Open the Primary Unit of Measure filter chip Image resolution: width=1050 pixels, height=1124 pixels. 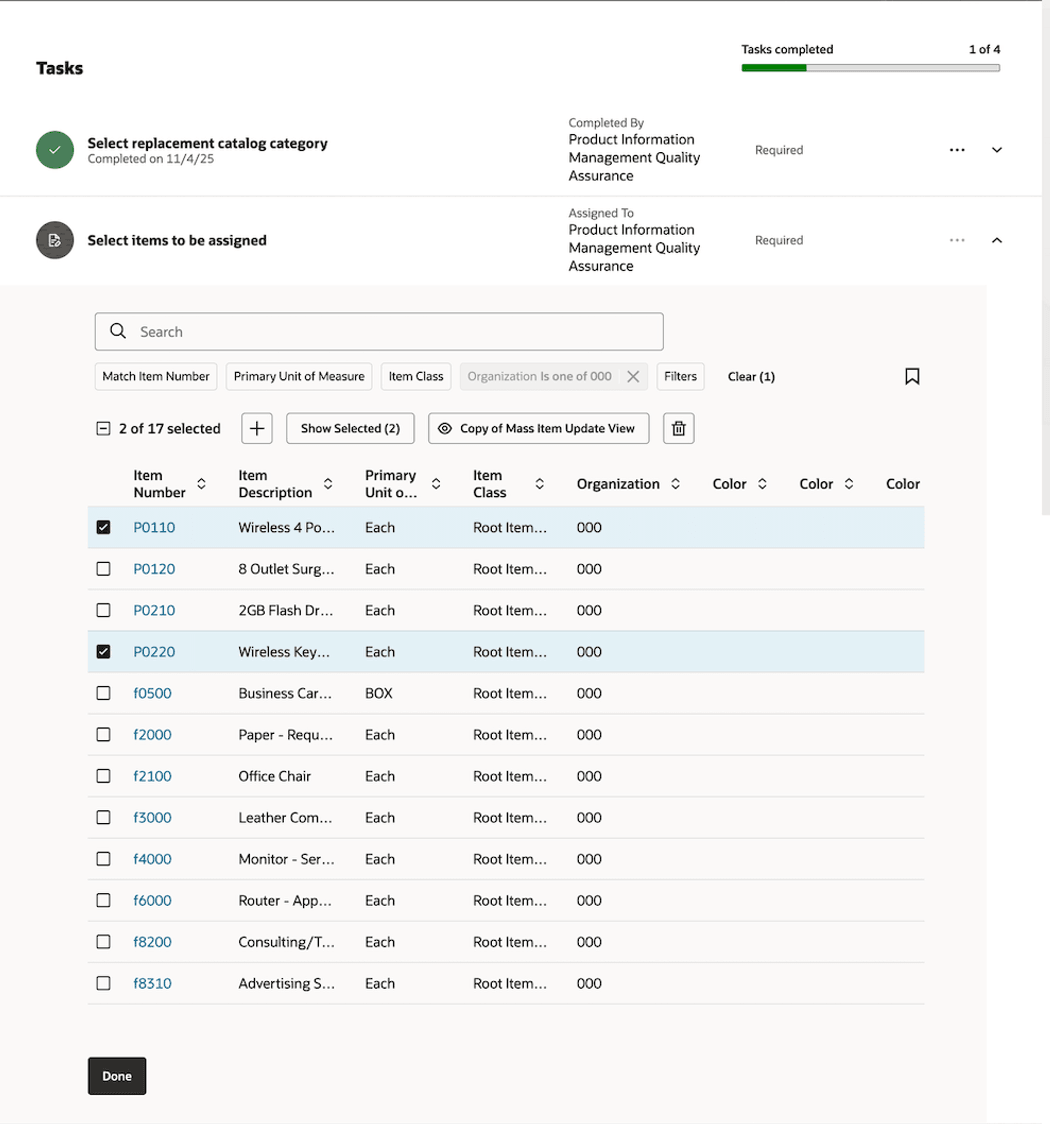(299, 376)
